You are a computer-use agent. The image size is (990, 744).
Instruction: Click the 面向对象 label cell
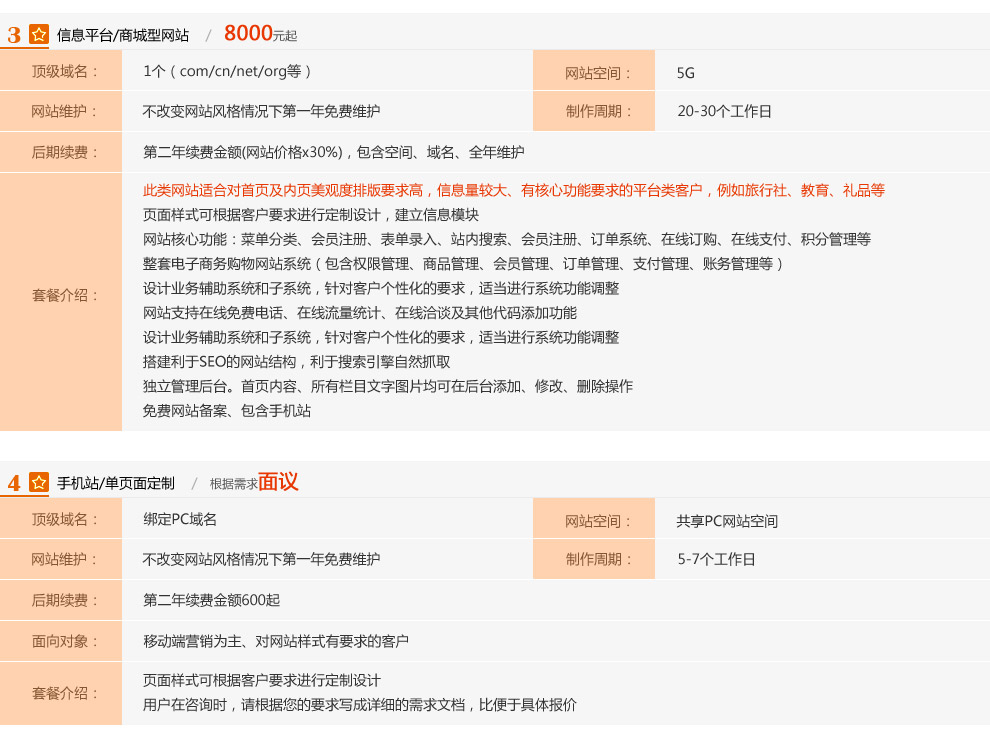coord(61,641)
